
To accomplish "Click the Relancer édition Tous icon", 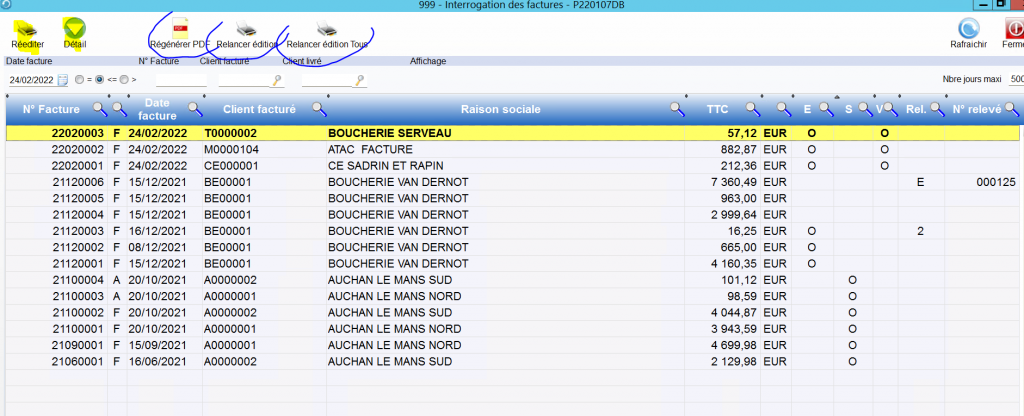I will [x=326, y=28].
